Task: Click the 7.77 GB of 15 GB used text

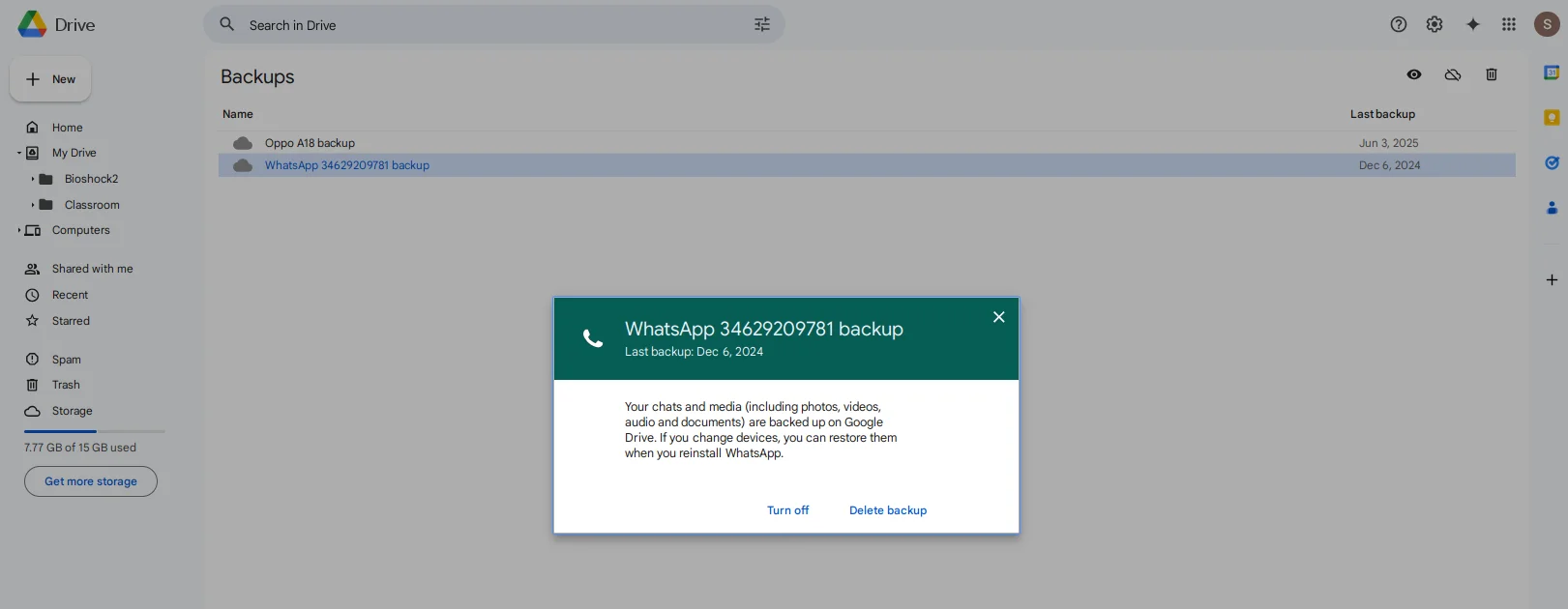Action: coord(80,448)
